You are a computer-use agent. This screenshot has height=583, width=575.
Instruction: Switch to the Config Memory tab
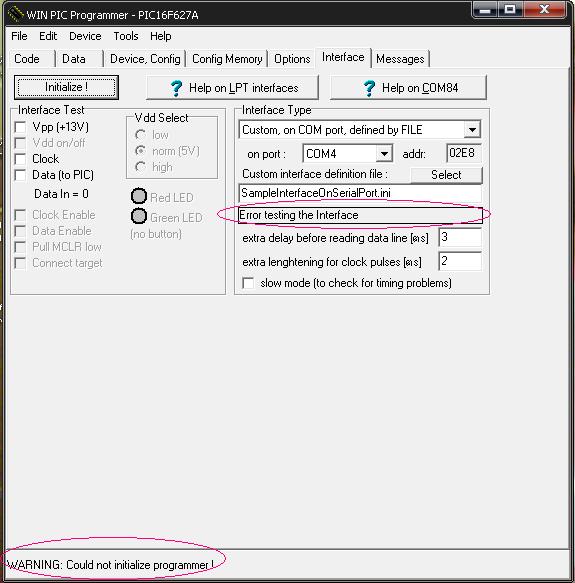(227, 59)
